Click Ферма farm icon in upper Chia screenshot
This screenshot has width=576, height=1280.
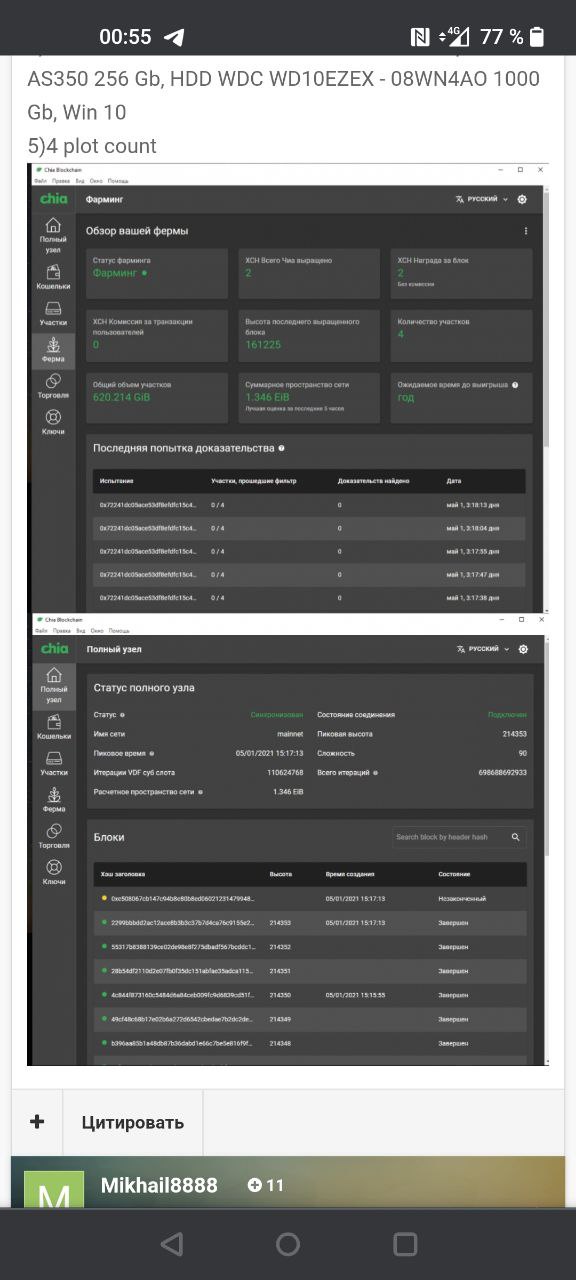54,350
